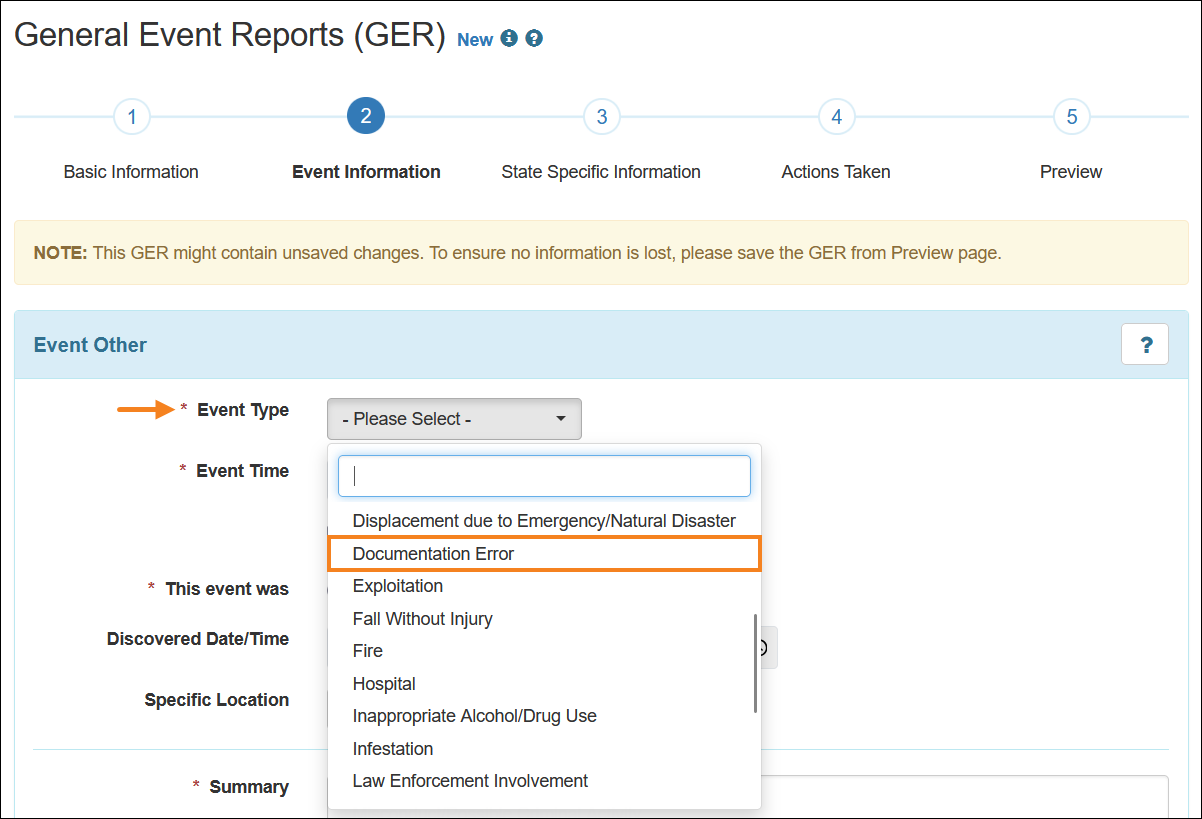Switch to step 5 Preview
The height and width of the screenshot is (819, 1202).
(x=1071, y=117)
